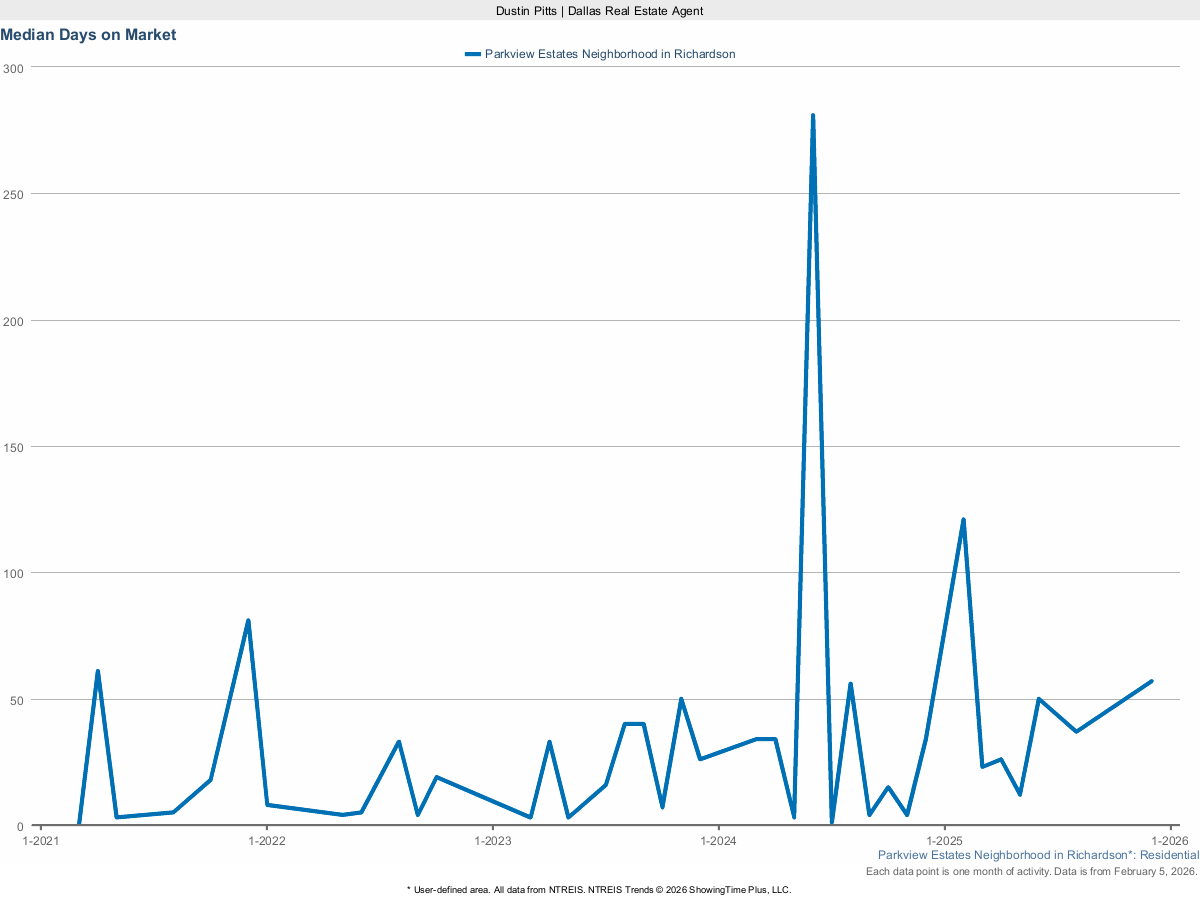Viewport: 1200px width, 900px height.
Task: Click the tallest spike near 280 days
Action: coord(813,115)
